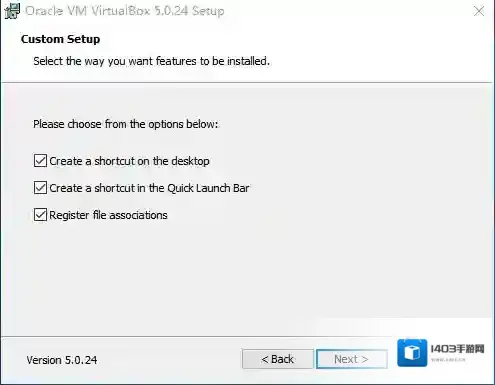The image size is (495, 385).
Task: Click the 'Select the way you want features' subtitle
Action: point(151,61)
